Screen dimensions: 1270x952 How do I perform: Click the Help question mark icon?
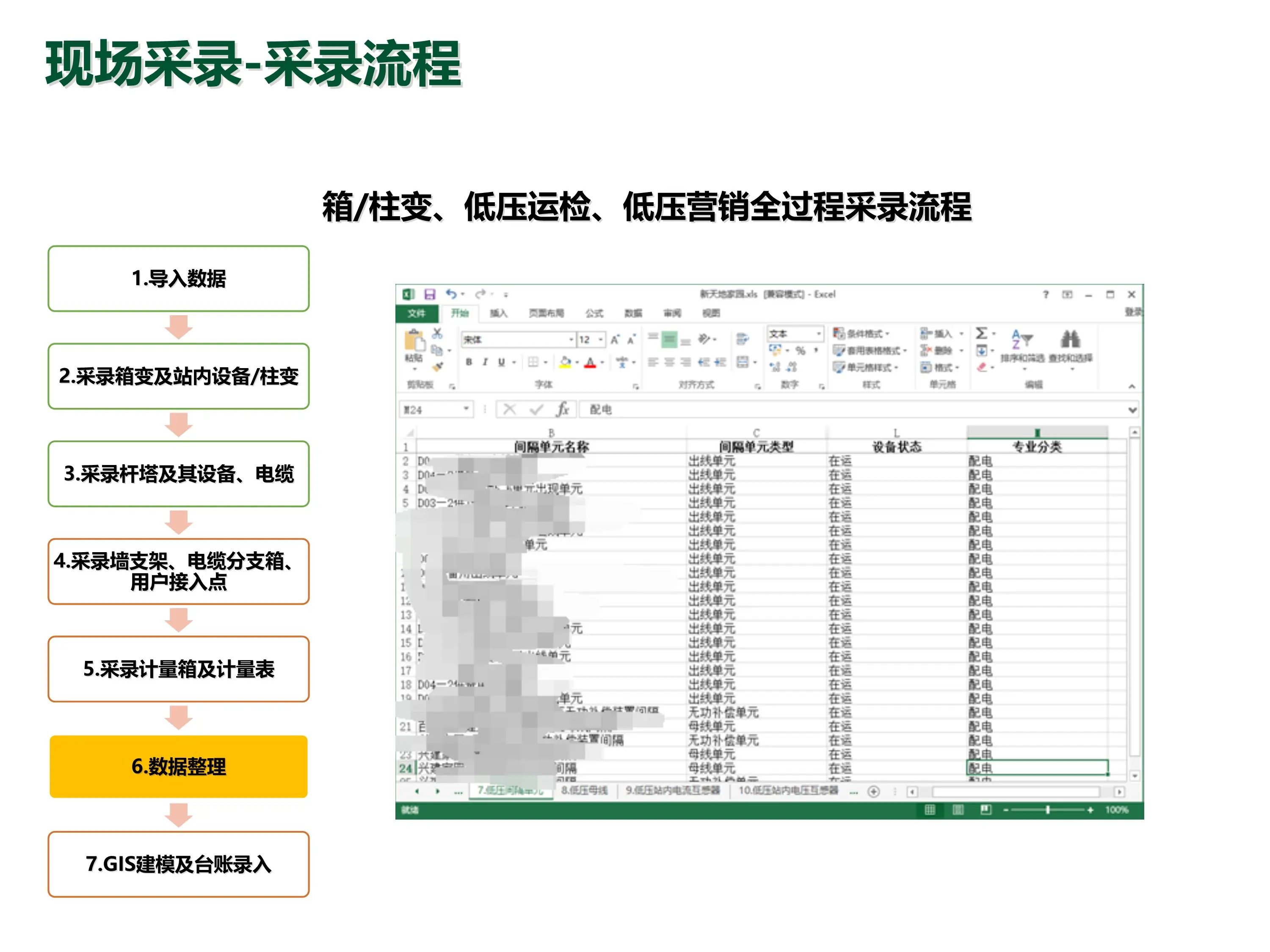(x=1046, y=294)
